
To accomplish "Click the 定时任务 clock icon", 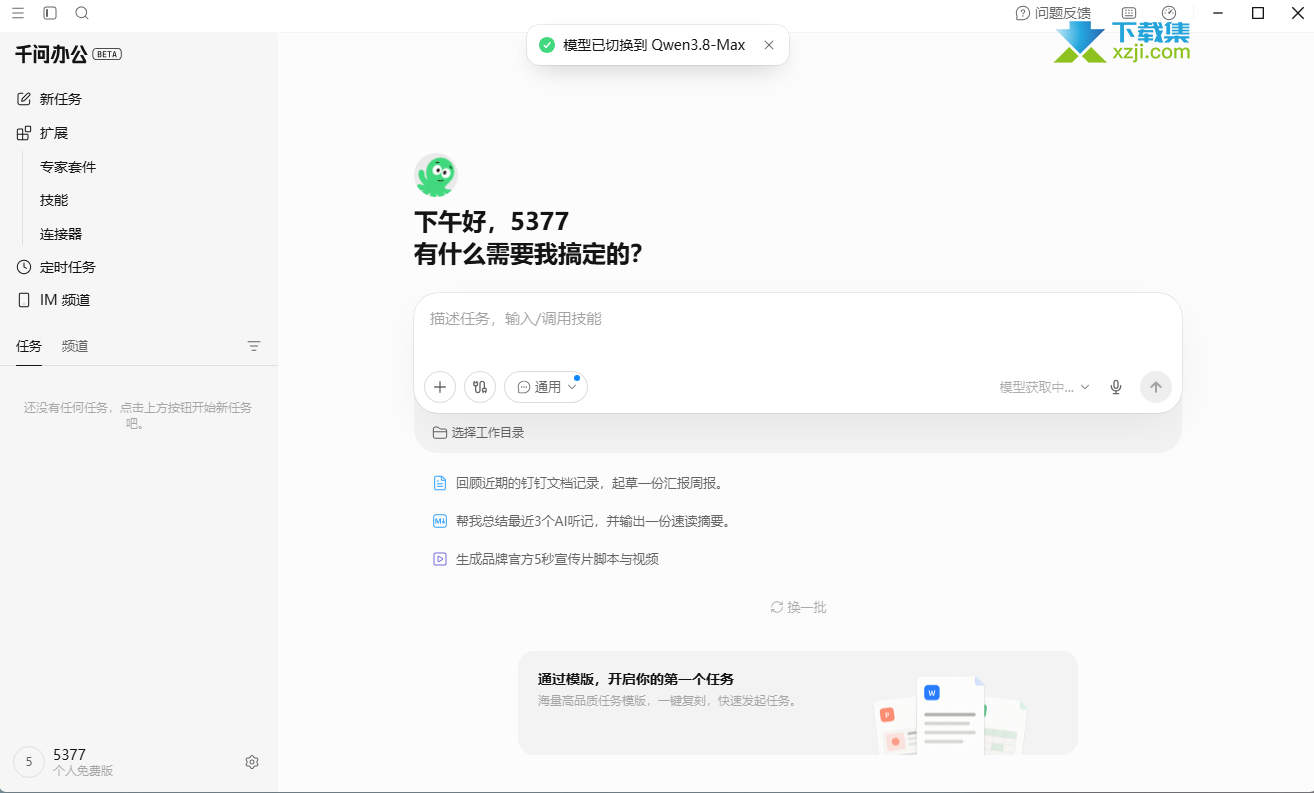I will pos(24,267).
